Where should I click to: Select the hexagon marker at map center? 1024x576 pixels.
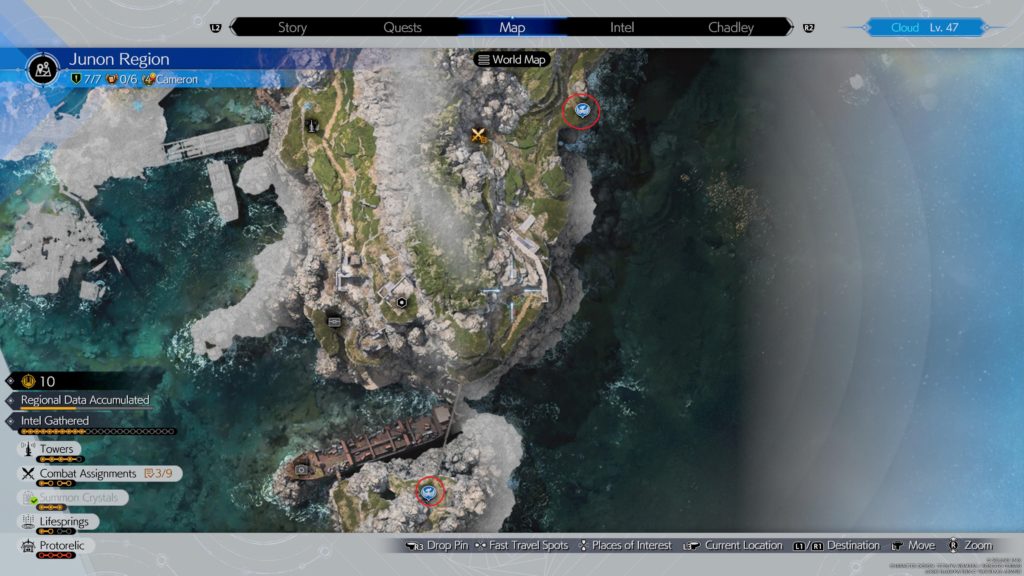(x=401, y=301)
